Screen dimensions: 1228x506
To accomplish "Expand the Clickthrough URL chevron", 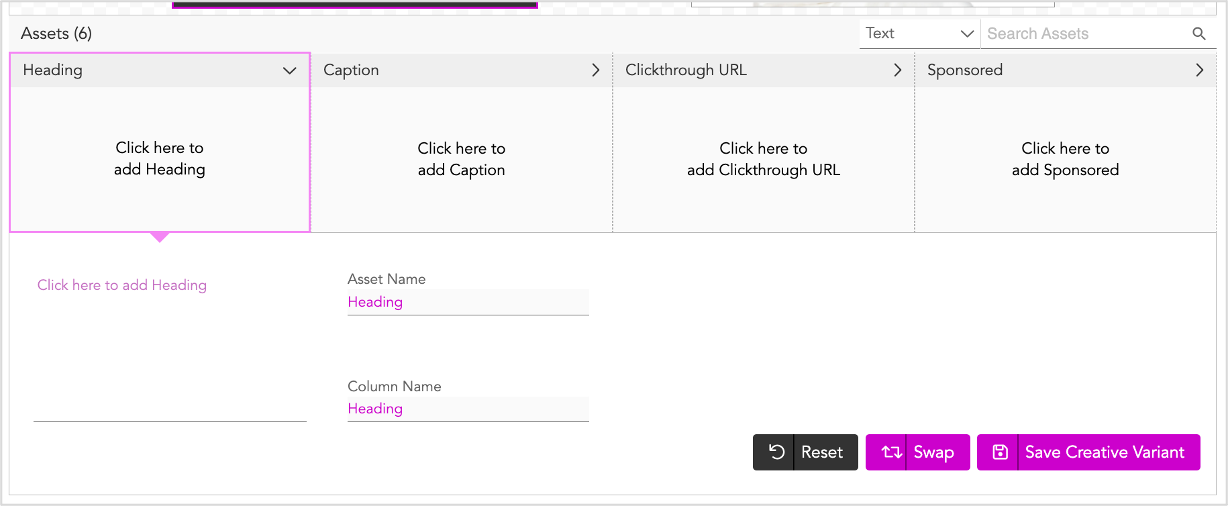I will coord(898,70).
